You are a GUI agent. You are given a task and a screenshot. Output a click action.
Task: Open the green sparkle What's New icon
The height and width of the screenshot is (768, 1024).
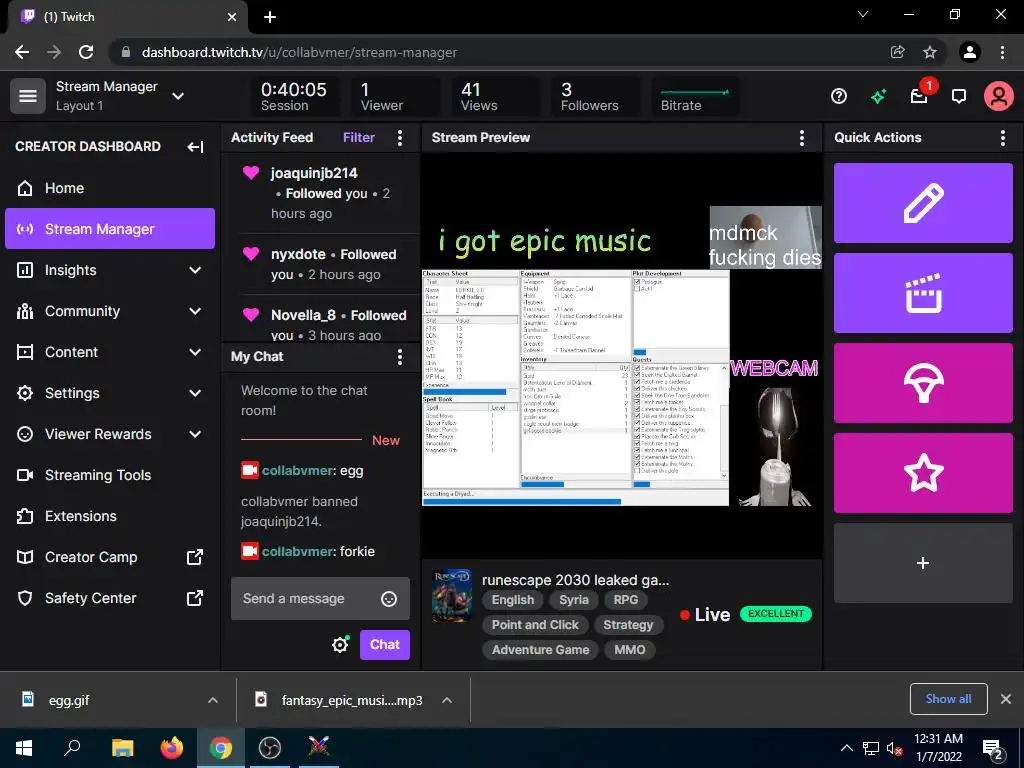[878, 97]
